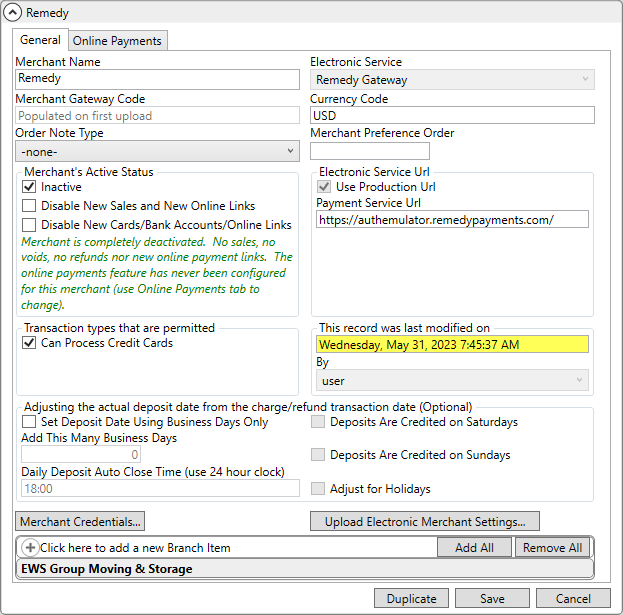Open the Electronic Service dropdown
The height and width of the screenshot is (615, 623).
tap(452, 79)
